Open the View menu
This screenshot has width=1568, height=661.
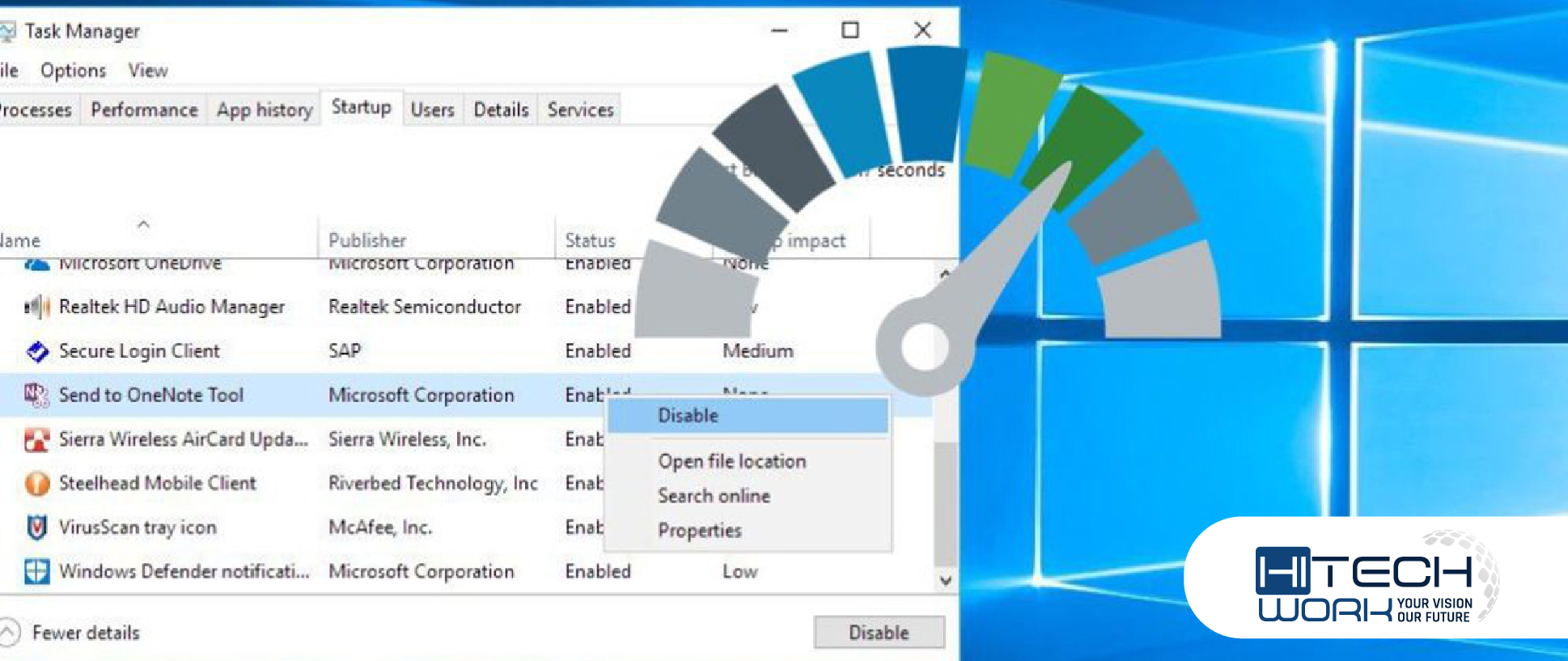click(148, 70)
